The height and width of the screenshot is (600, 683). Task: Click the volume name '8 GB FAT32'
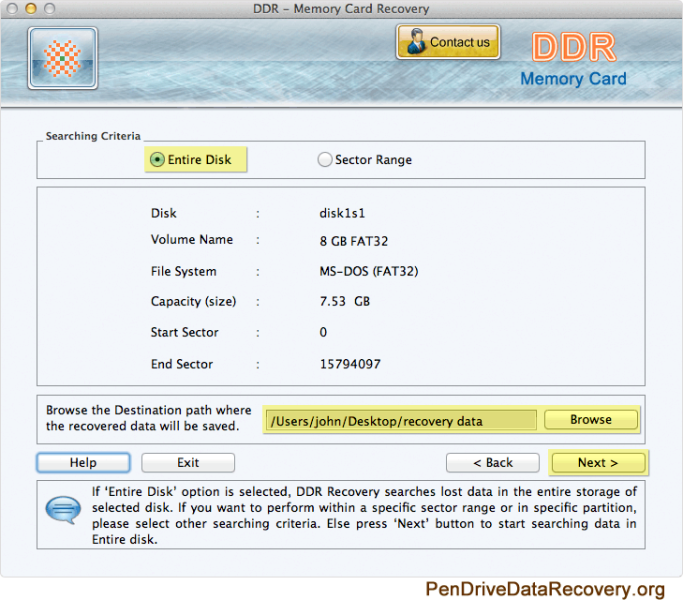354,241
